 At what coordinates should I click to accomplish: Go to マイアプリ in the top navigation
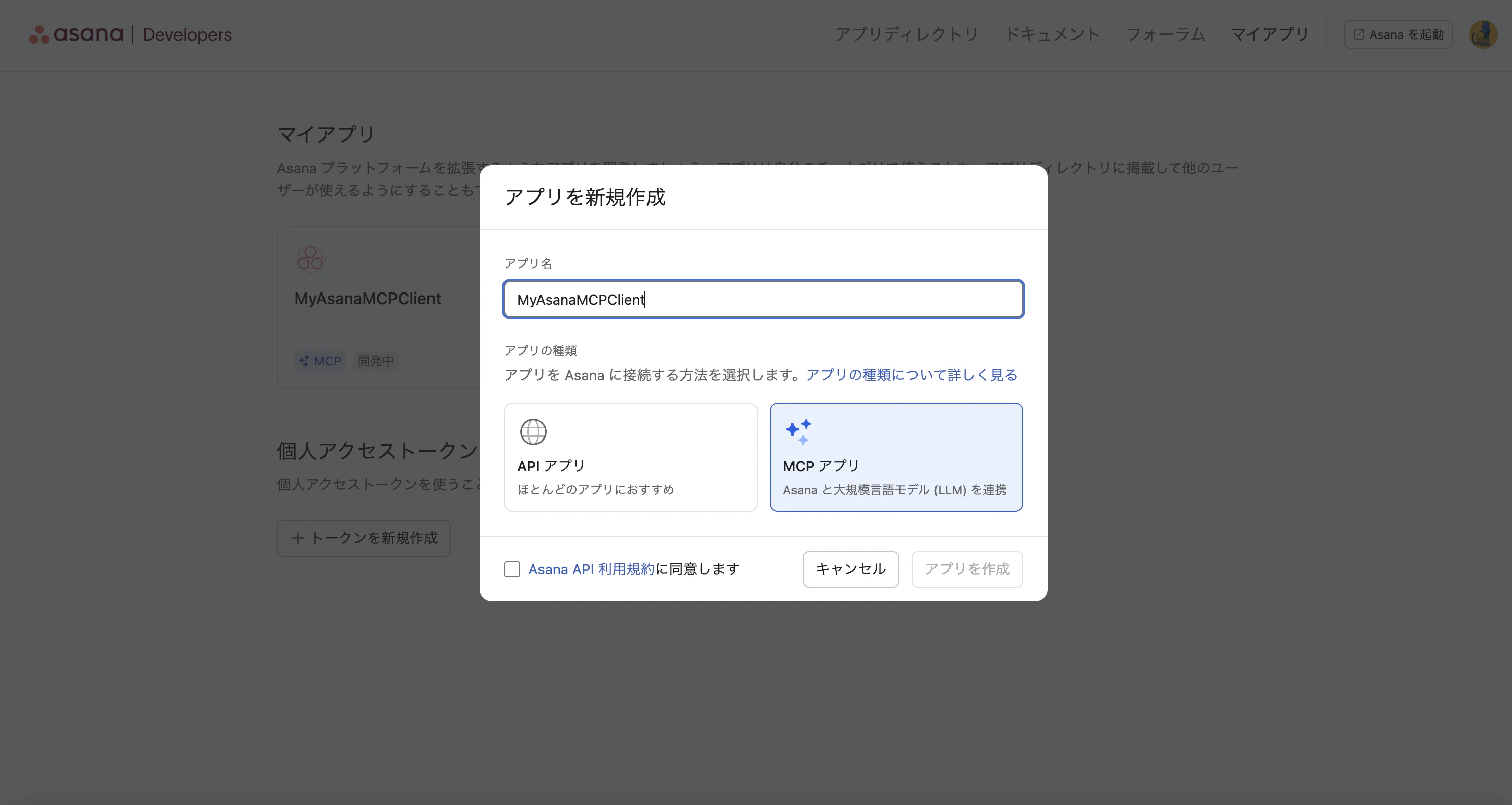pyautogui.click(x=1270, y=34)
